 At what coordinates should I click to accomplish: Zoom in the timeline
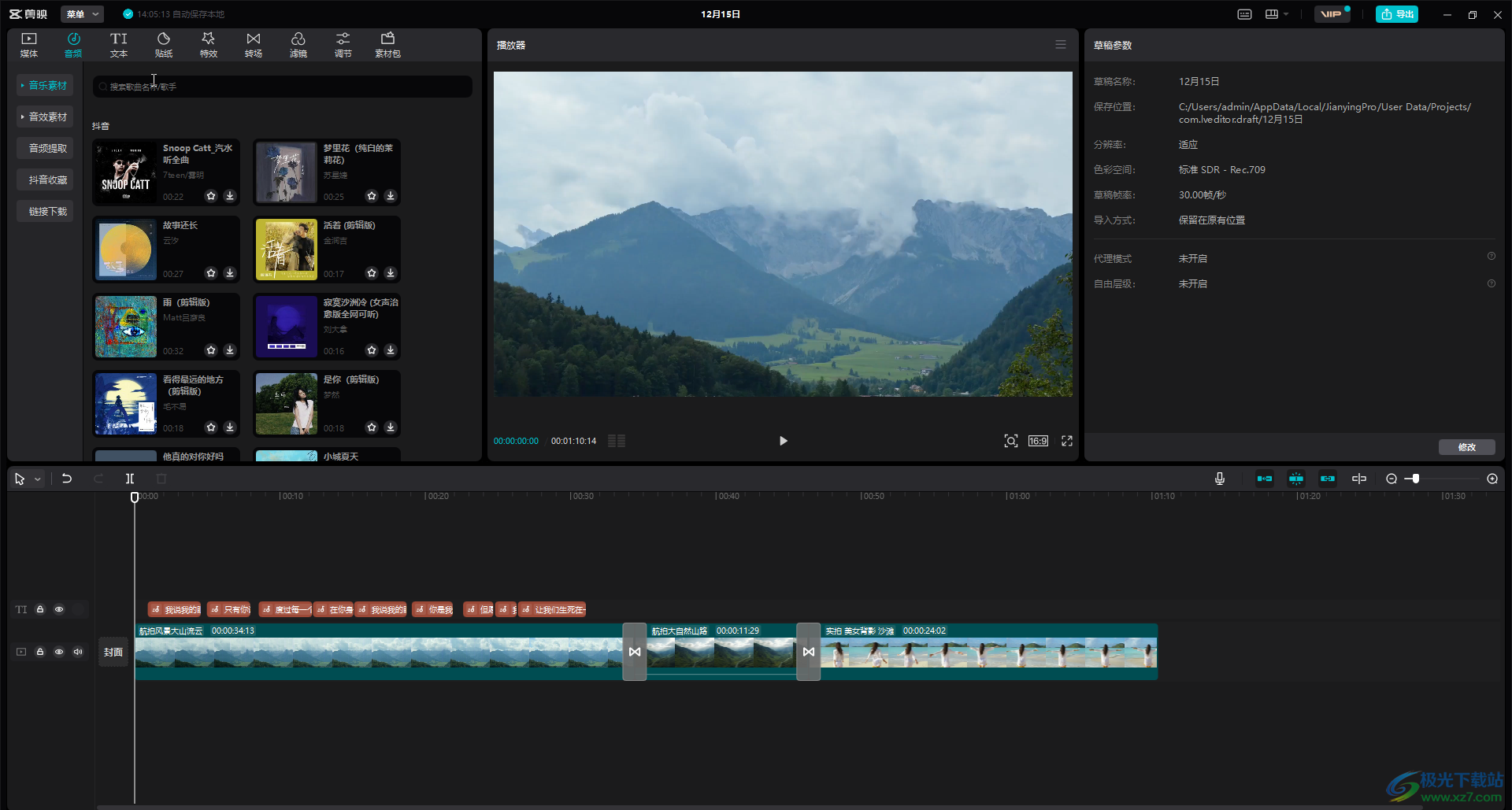click(x=1492, y=479)
